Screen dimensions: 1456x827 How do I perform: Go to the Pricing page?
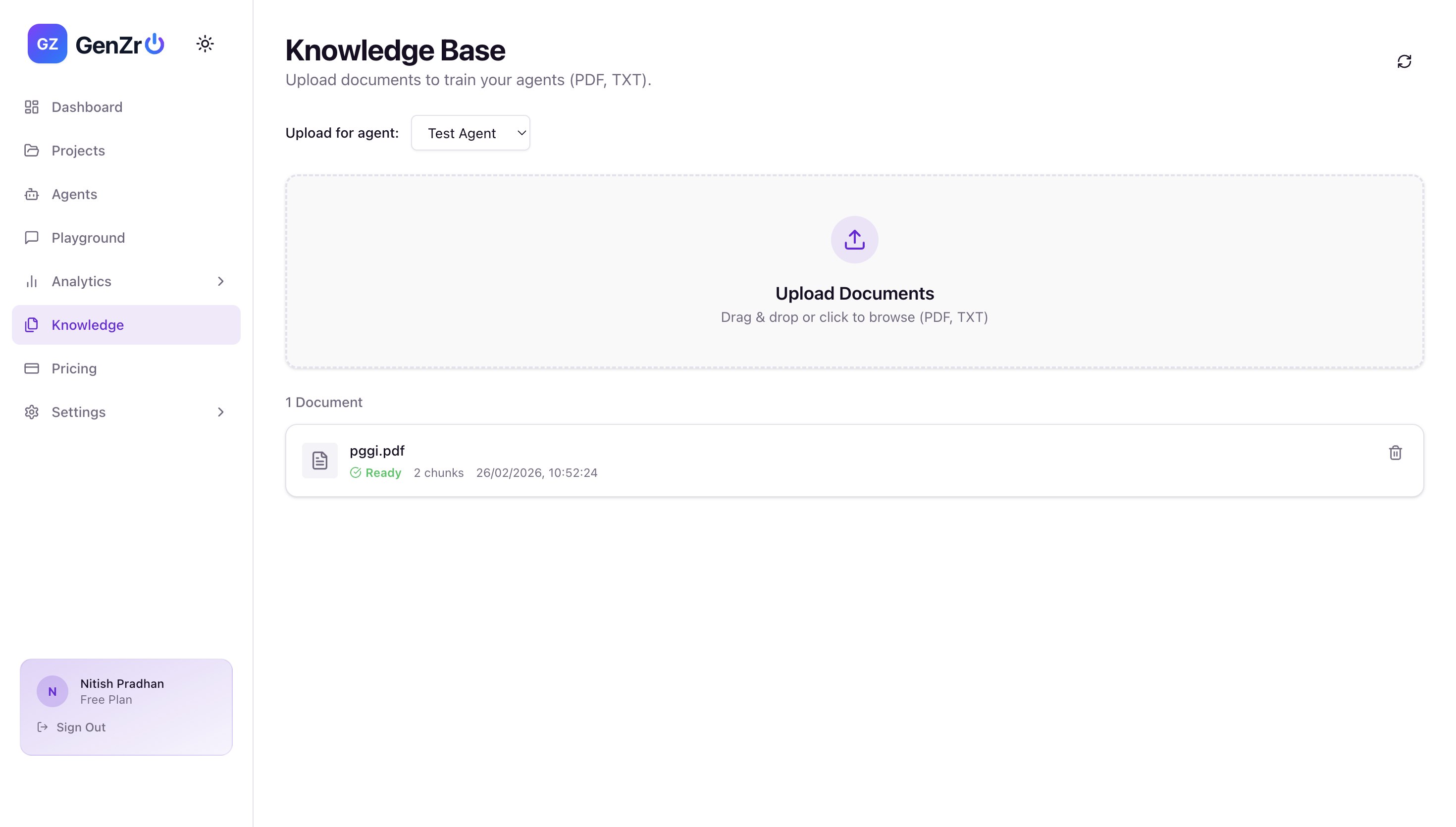(x=74, y=368)
